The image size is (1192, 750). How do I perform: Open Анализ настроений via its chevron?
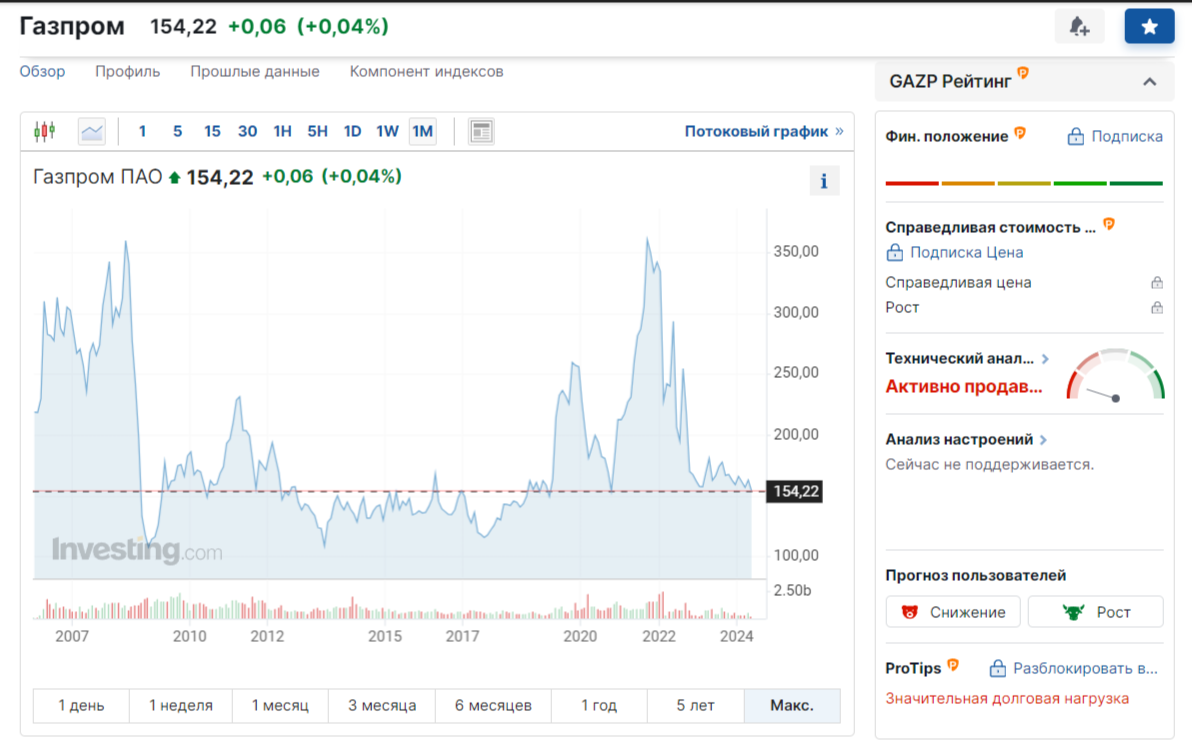[1043, 440]
